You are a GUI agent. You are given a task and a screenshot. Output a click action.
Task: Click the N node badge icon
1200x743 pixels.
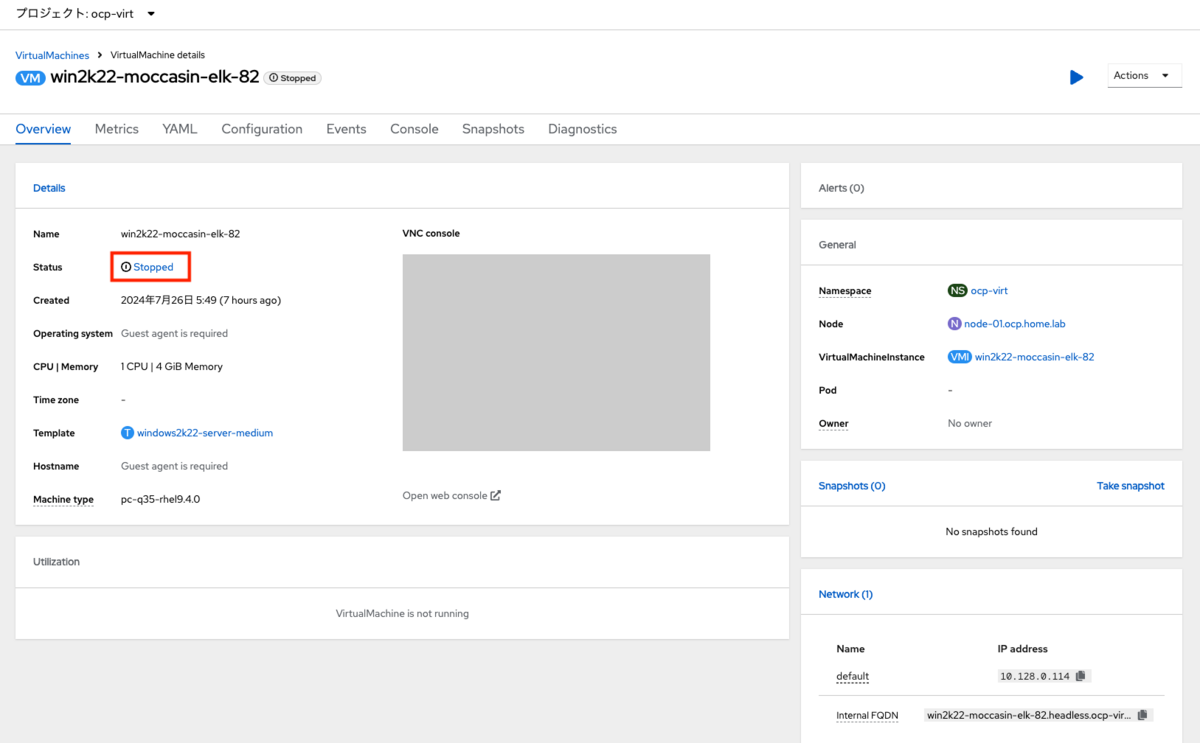pos(954,324)
